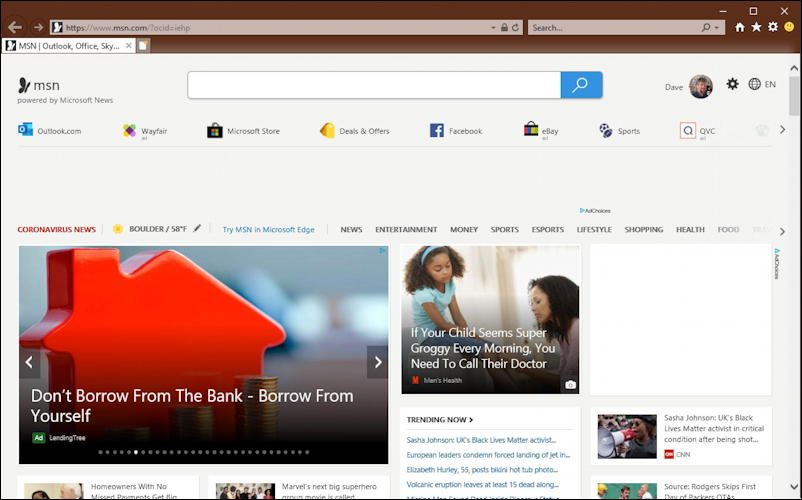The height and width of the screenshot is (500, 802).
Task: Click the blue MSN search button
Action: (582, 85)
